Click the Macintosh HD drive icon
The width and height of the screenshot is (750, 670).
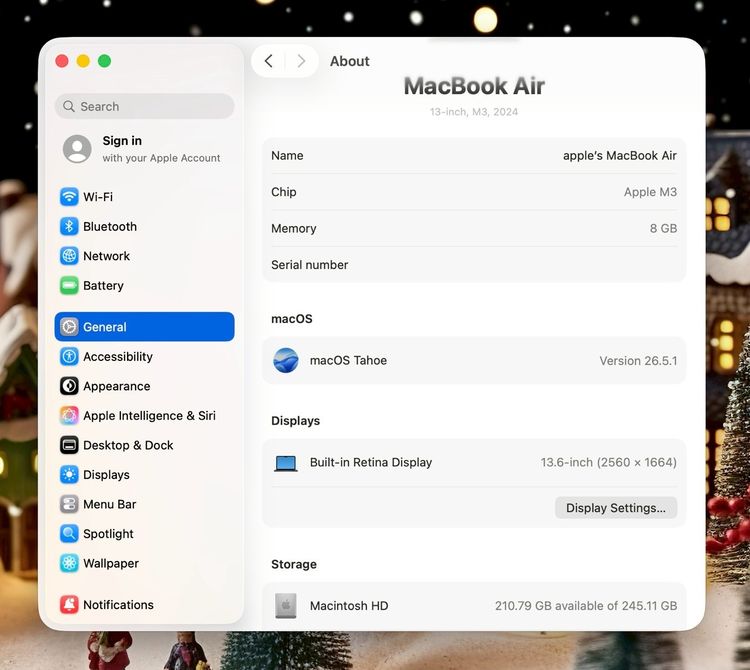point(286,605)
